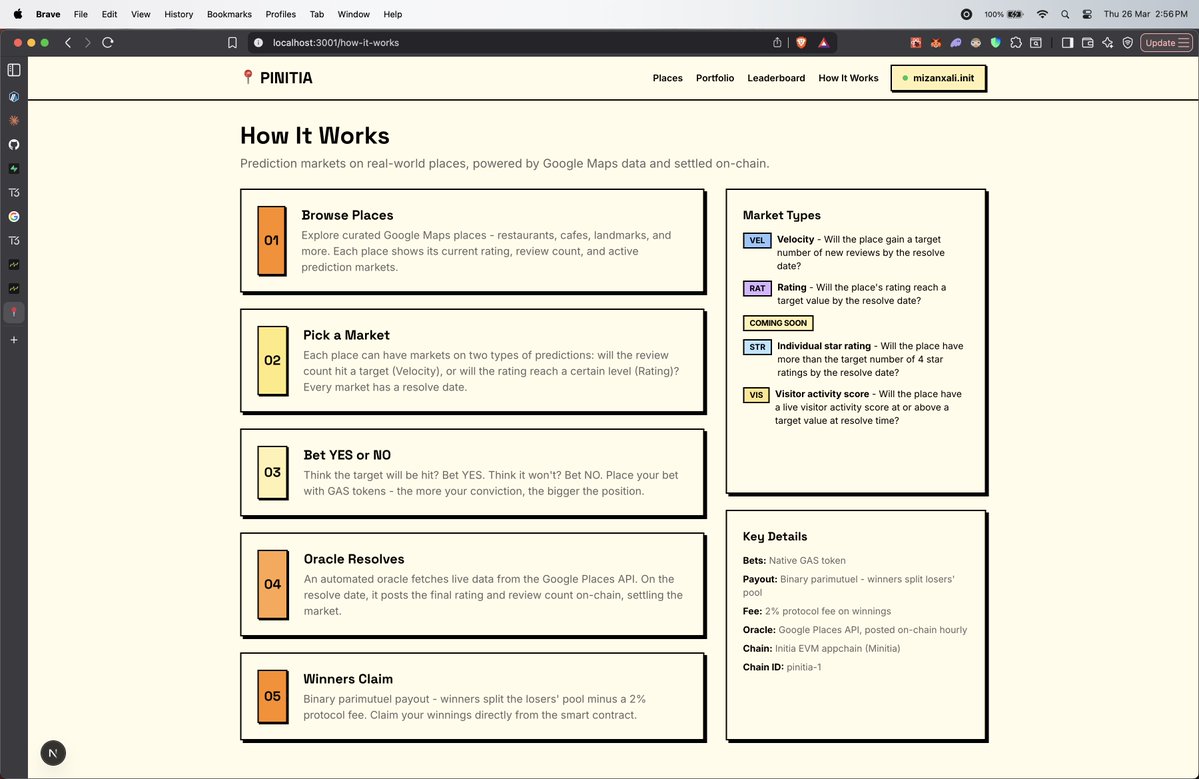Image resolution: width=1199 pixels, height=779 pixels.
Task: Click the Market Types heading
Action: tap(781, 216)
